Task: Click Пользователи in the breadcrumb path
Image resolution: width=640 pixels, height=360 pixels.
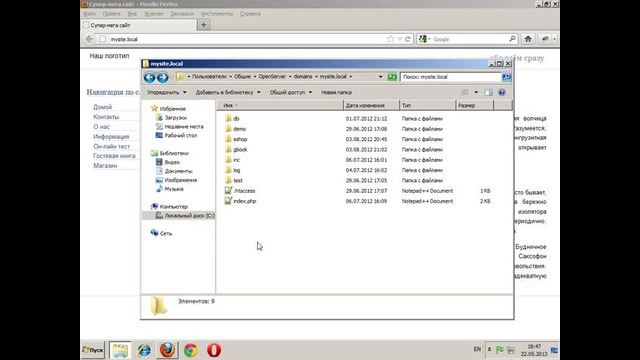Action: 209,76
